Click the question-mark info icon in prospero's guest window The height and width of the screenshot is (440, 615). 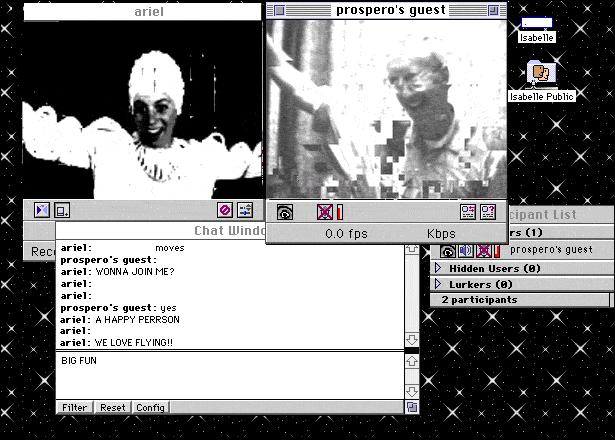point(488,212)
